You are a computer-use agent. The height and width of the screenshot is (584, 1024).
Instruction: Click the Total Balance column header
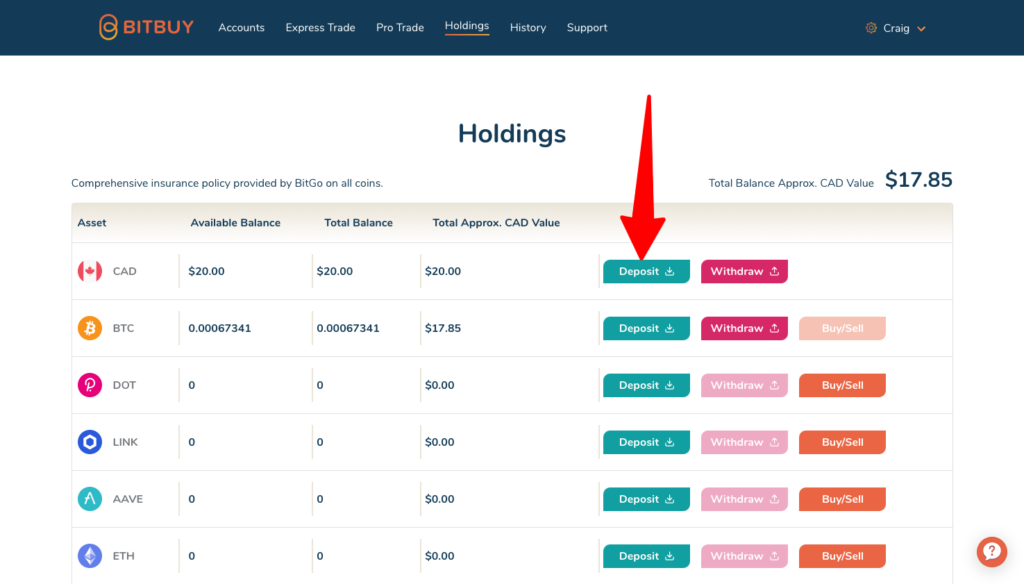point(359,223)
